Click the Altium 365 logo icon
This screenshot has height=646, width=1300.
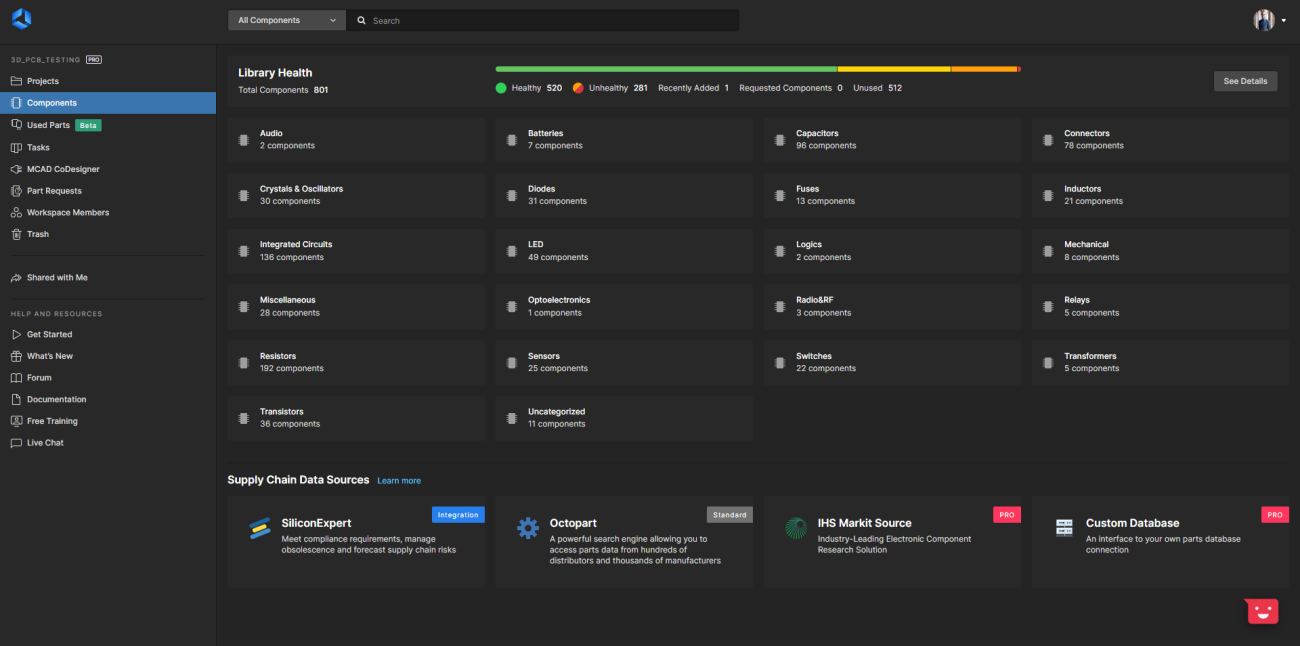[21, 19]
